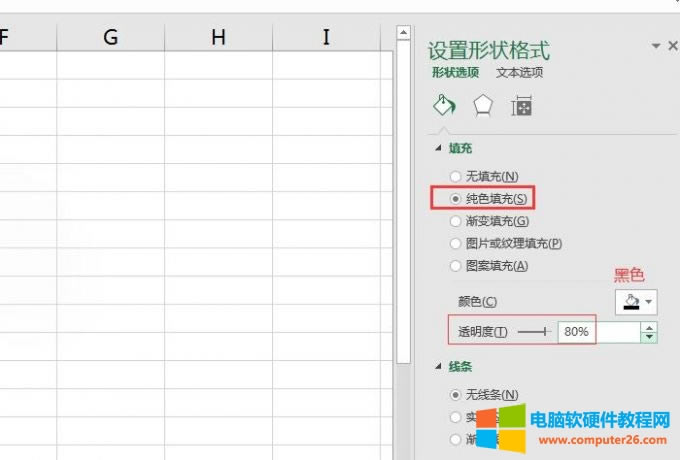Open the Size & Properties tab icon
The width and height of the screenshot is (680, 460).
[x=521, y=106]
